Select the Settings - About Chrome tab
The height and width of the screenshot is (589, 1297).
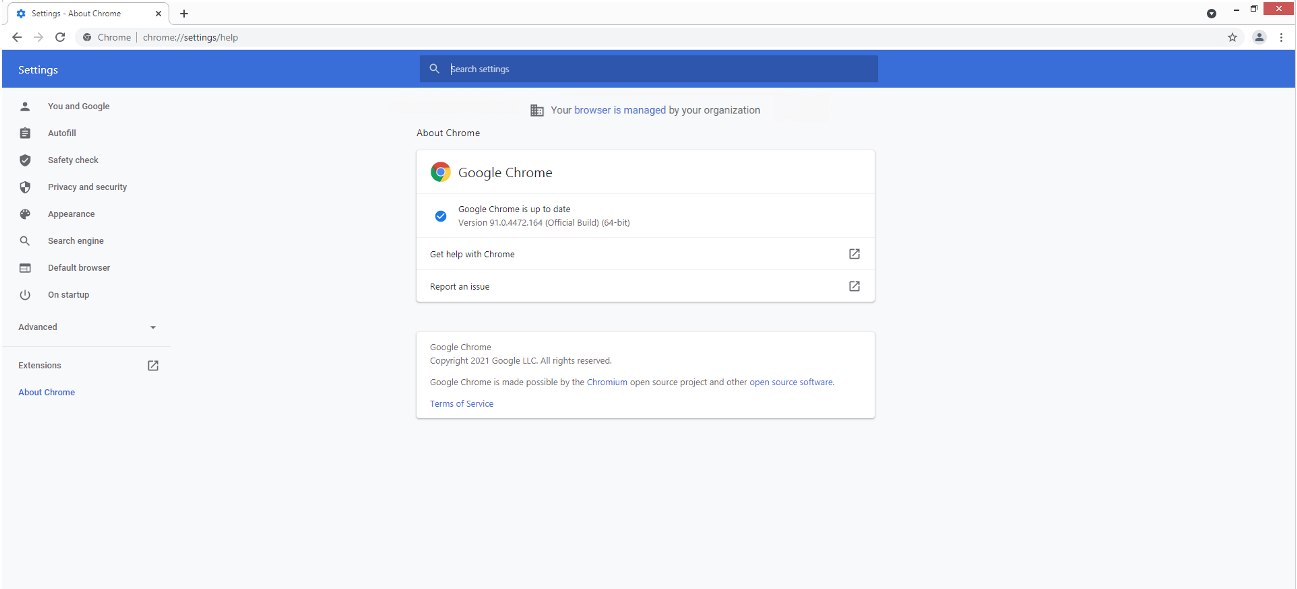pyautogui.click(x=88, y=13)
